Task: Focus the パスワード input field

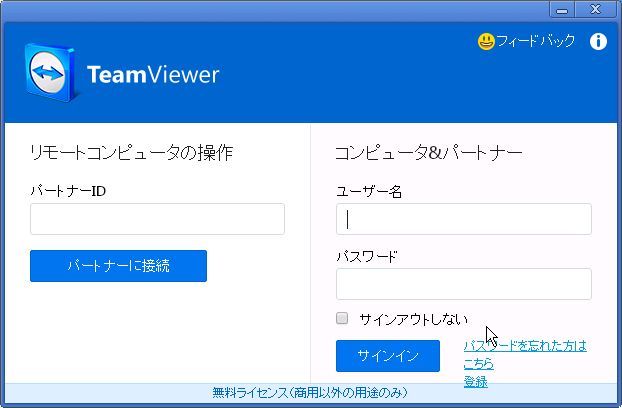Action: point(464,284)
